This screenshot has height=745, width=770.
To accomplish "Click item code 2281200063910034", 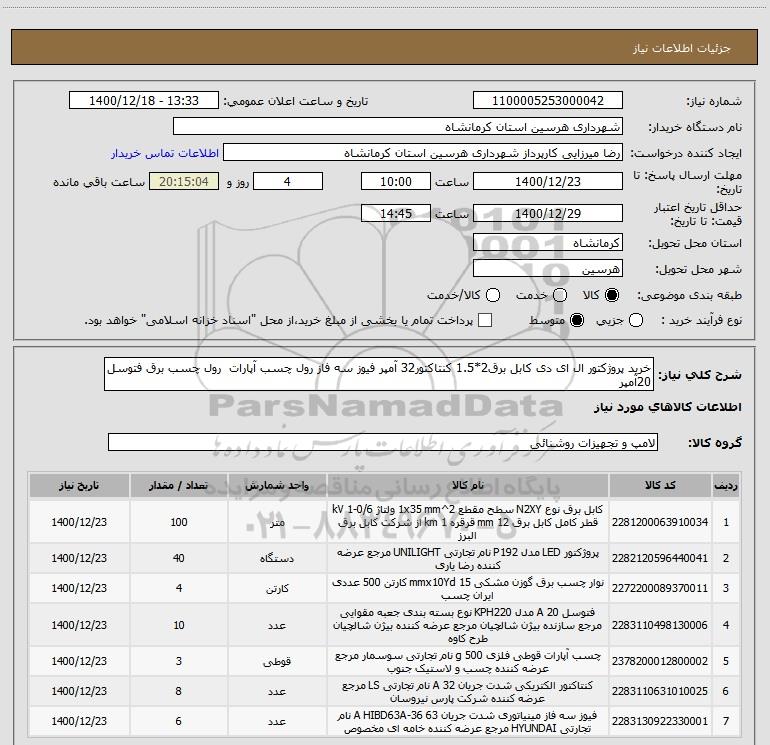I will [x=660, y=522].
